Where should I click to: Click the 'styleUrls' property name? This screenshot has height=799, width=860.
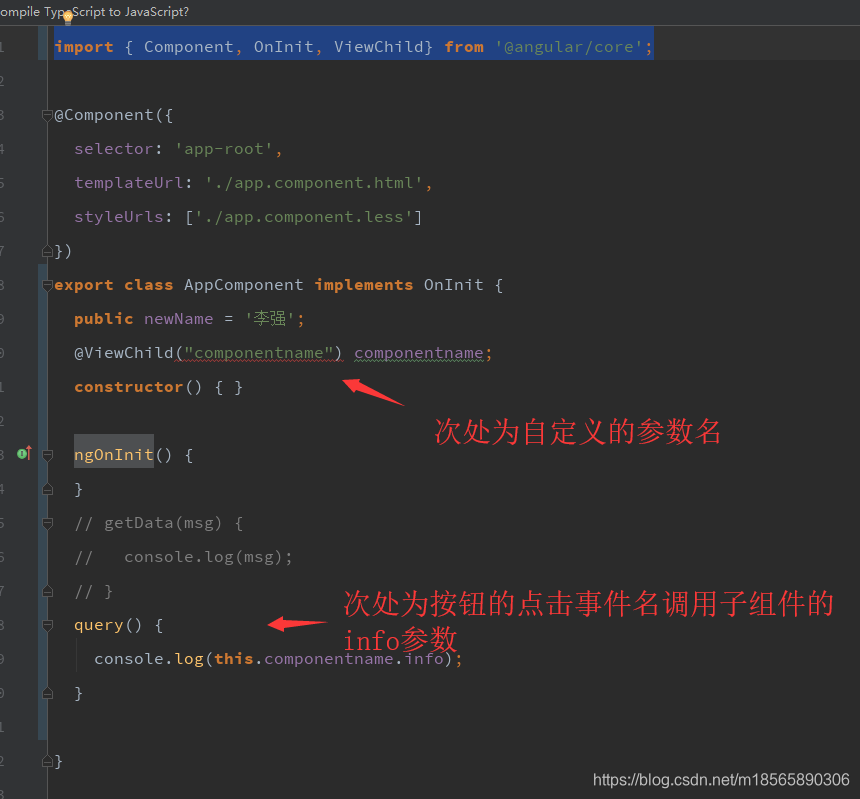pyautogui.click(x=118, y=217)
